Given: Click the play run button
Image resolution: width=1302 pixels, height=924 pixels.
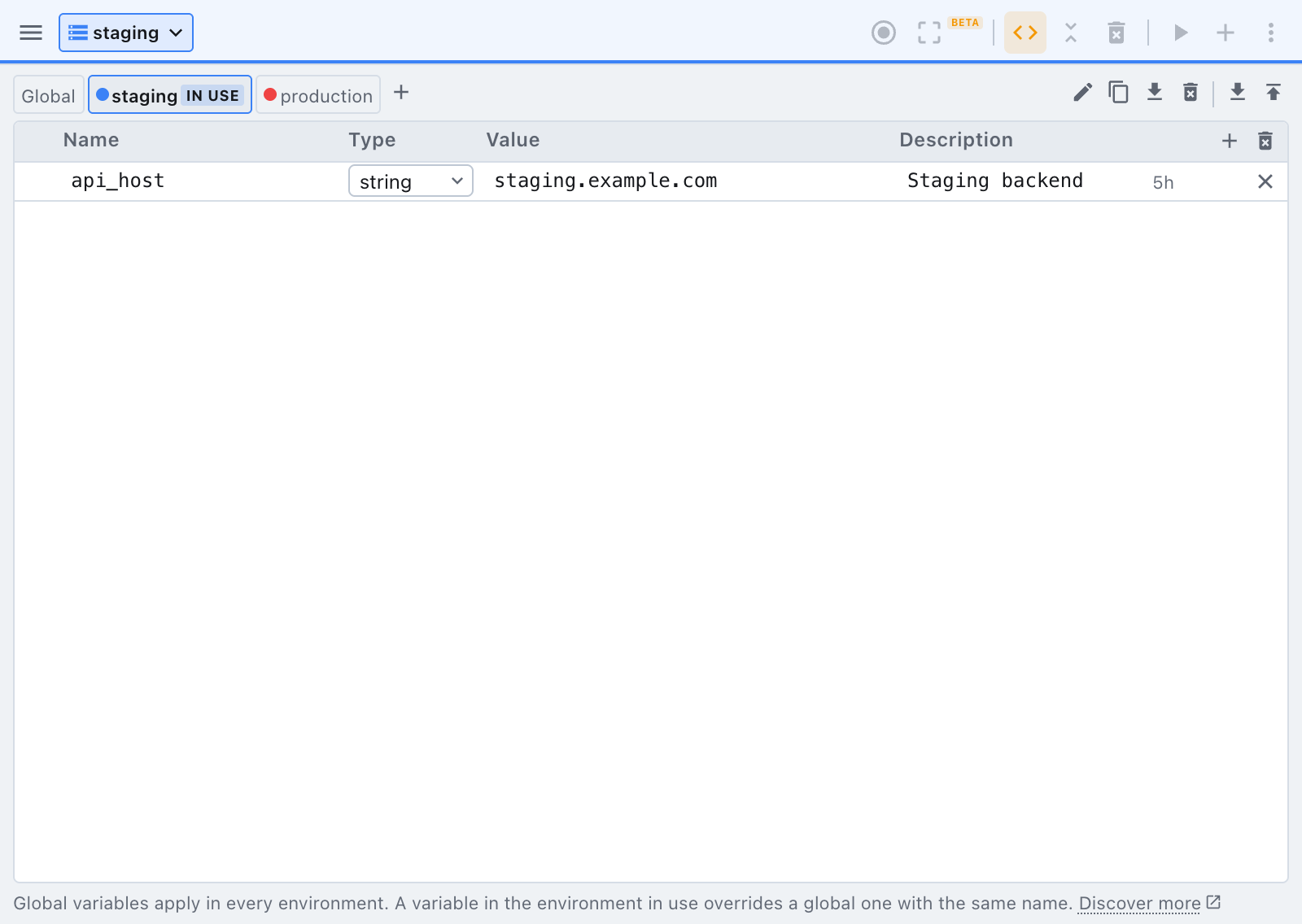Looking at the screenshot, I should click(1181, 33).
